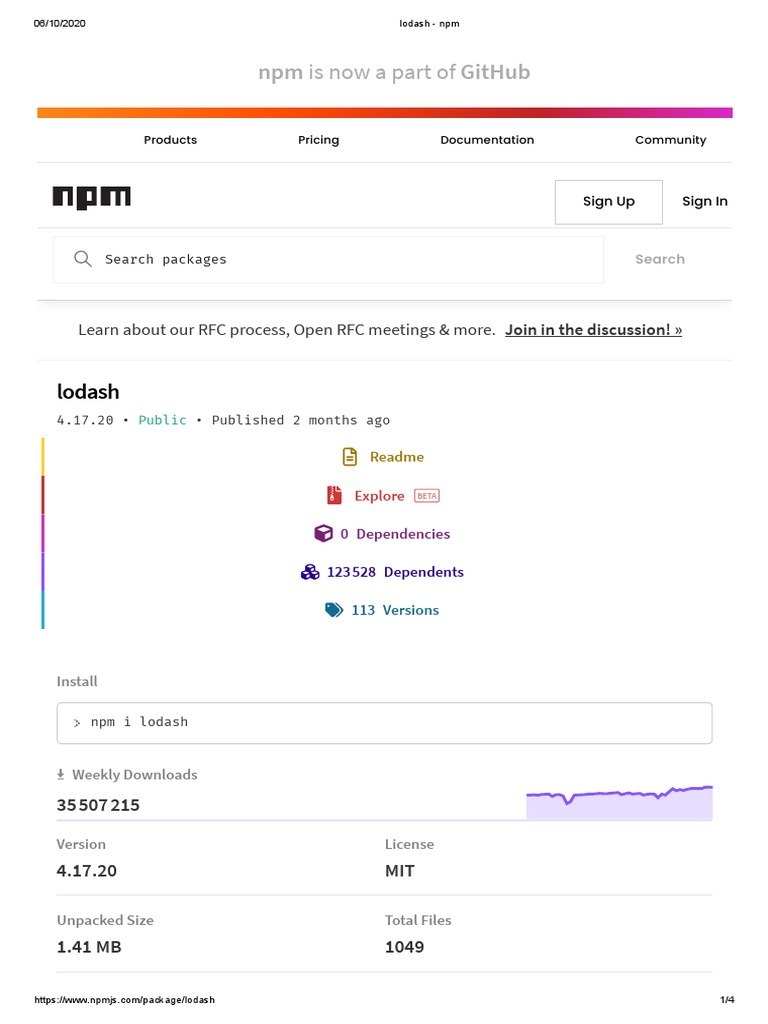Open the Documentation menu item
768x1024 pixels.
pos(487,140)
